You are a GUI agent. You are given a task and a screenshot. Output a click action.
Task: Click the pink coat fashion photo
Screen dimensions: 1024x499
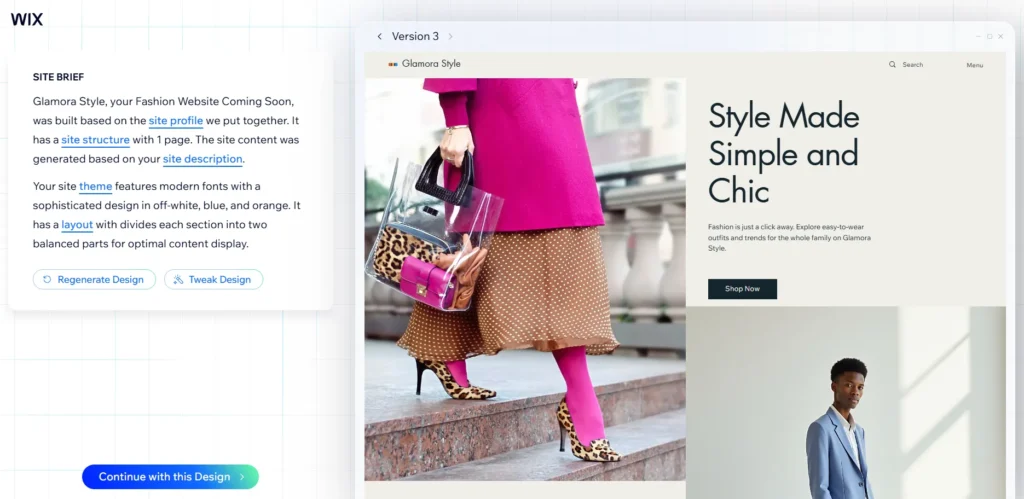[525, 280]
